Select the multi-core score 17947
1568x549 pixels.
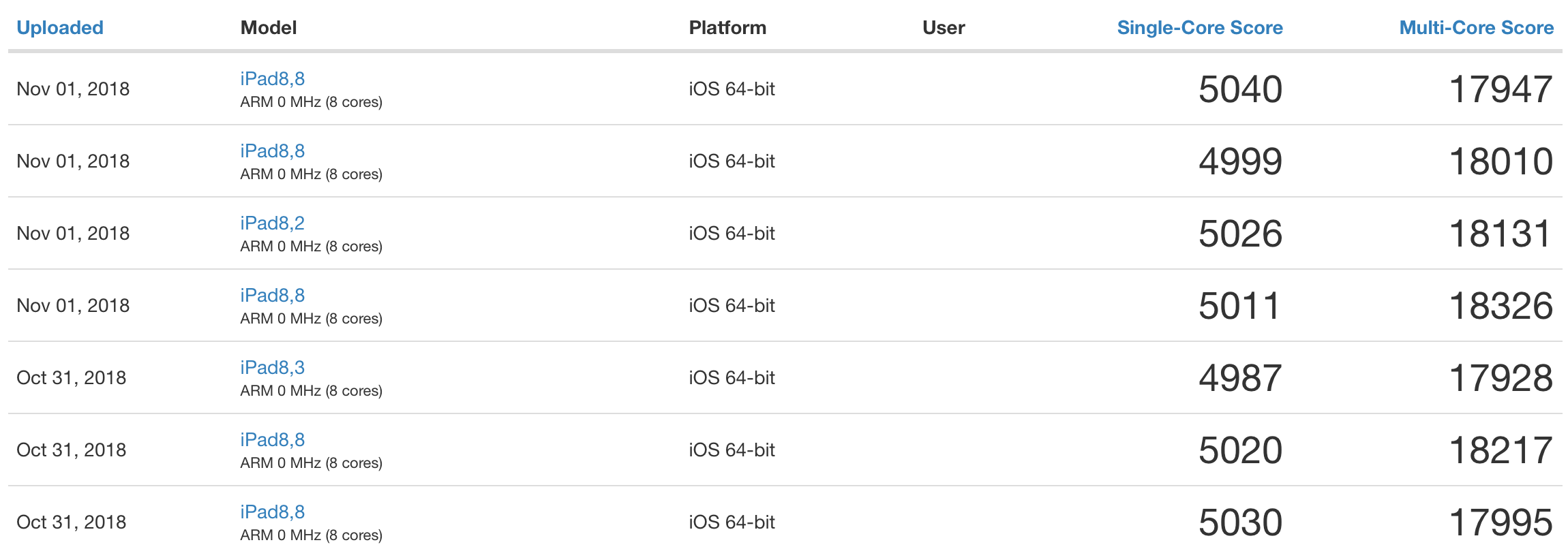[x=1501, y=89]
